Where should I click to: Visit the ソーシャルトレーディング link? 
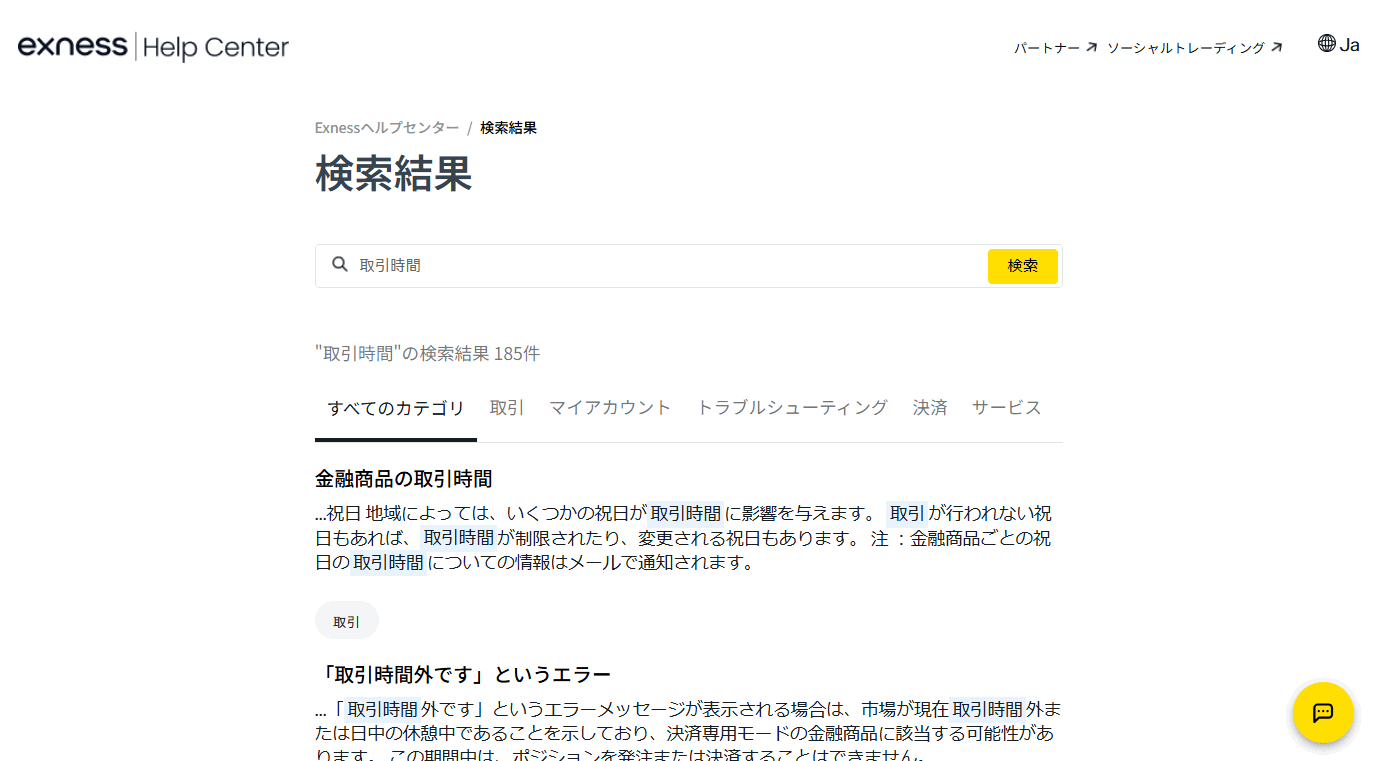pos(1186,46)
